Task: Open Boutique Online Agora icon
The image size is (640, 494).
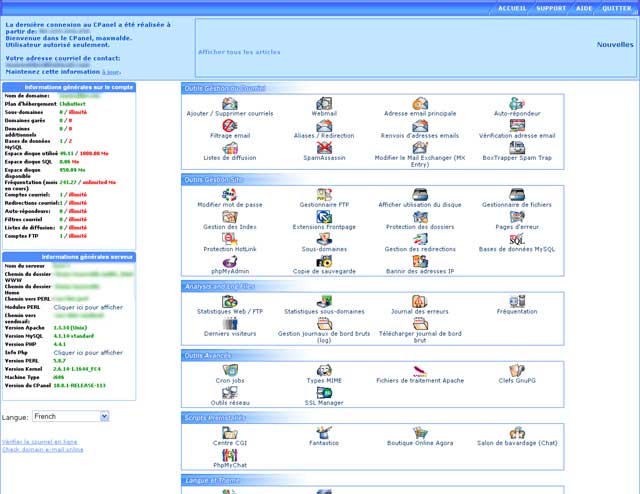Action: point(420,433)
